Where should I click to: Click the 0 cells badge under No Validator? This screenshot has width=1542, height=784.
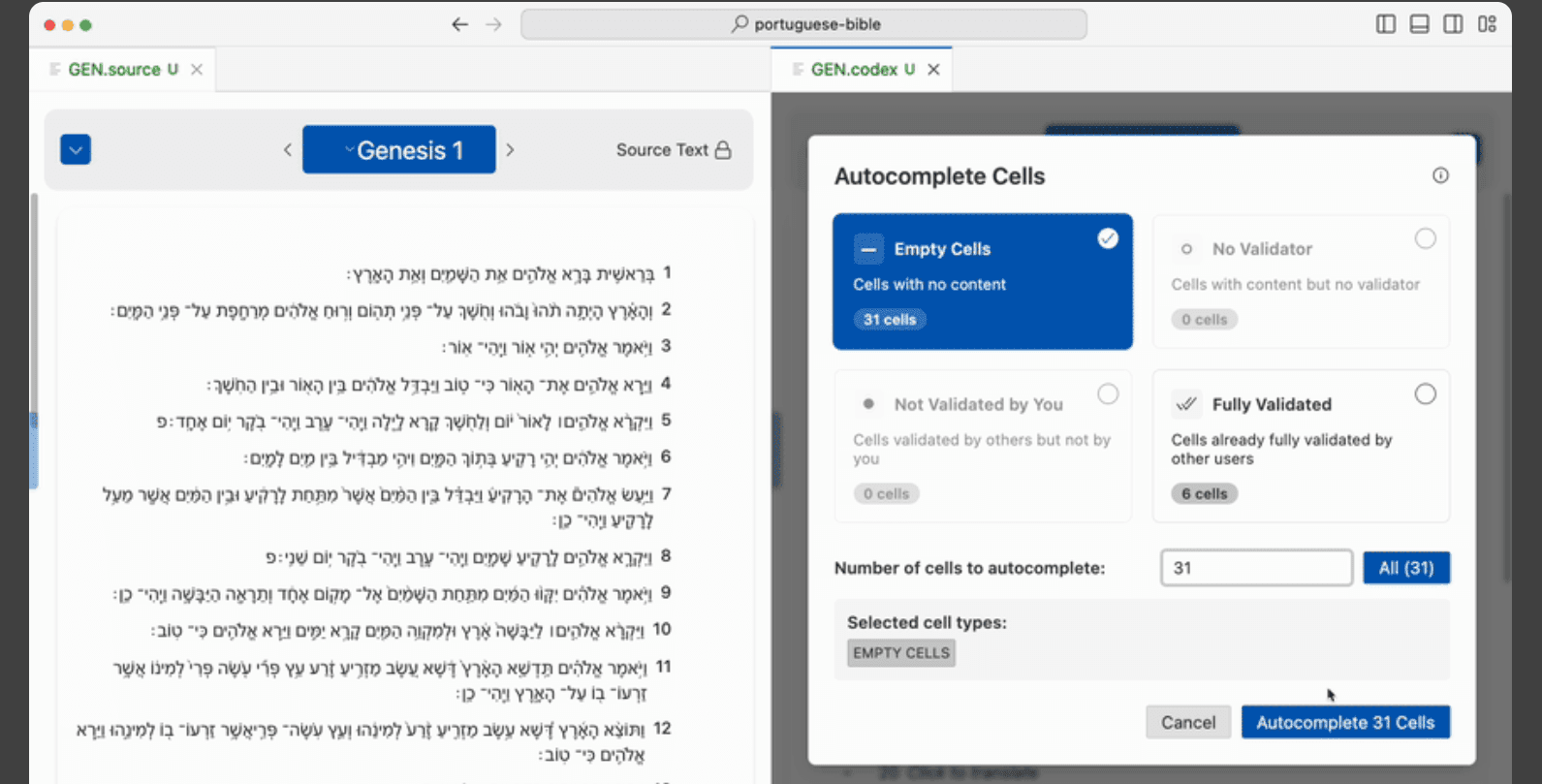1204,319
